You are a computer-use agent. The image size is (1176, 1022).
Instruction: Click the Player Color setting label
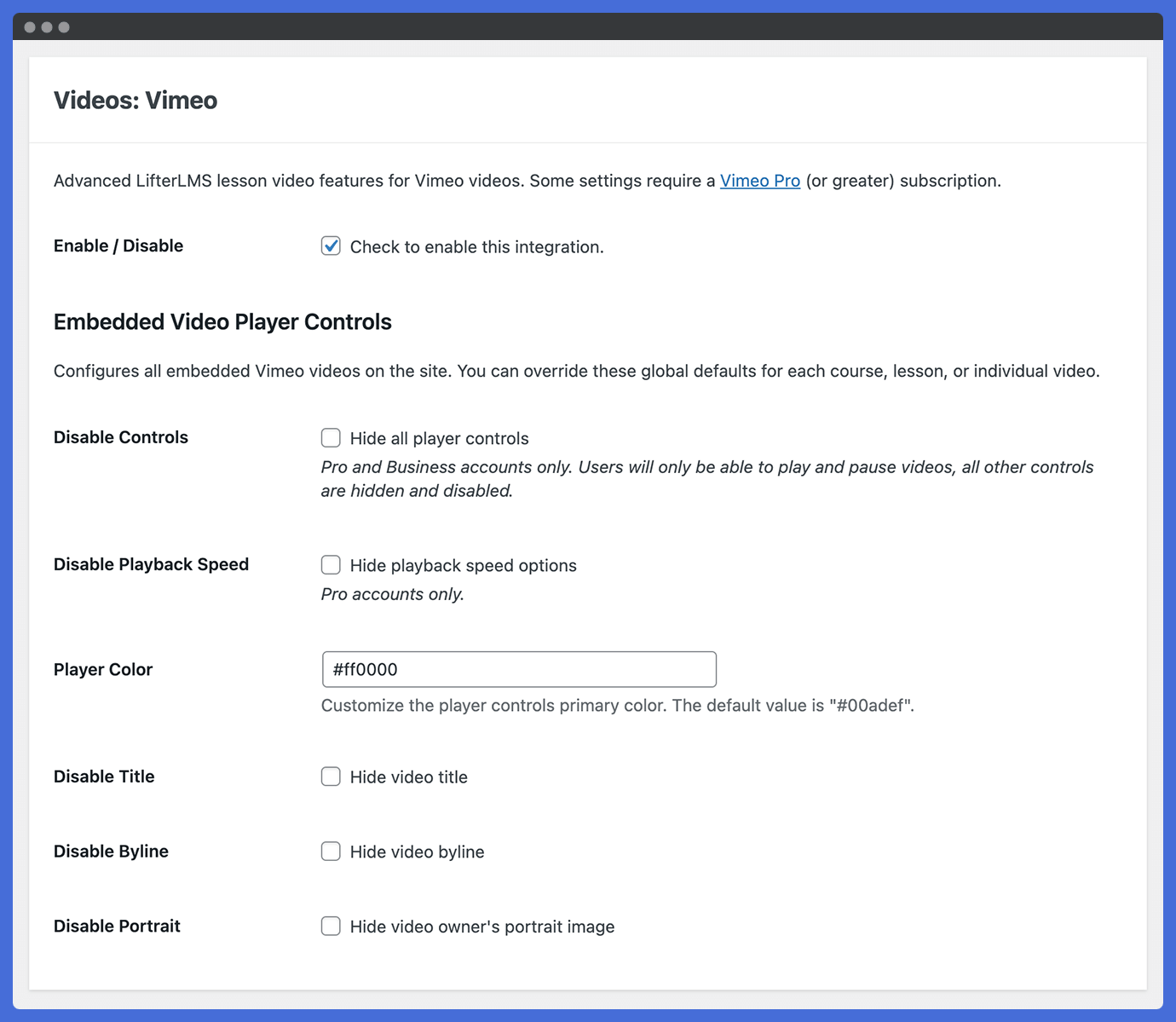[103, 669]
